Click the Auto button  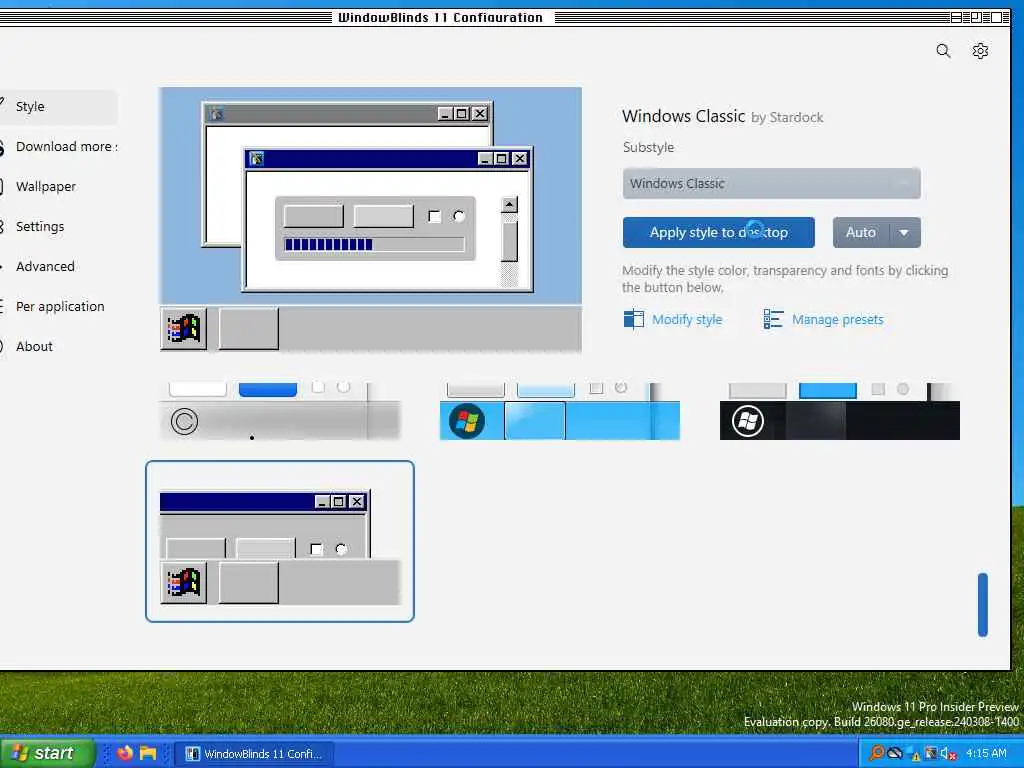(861, 232)
